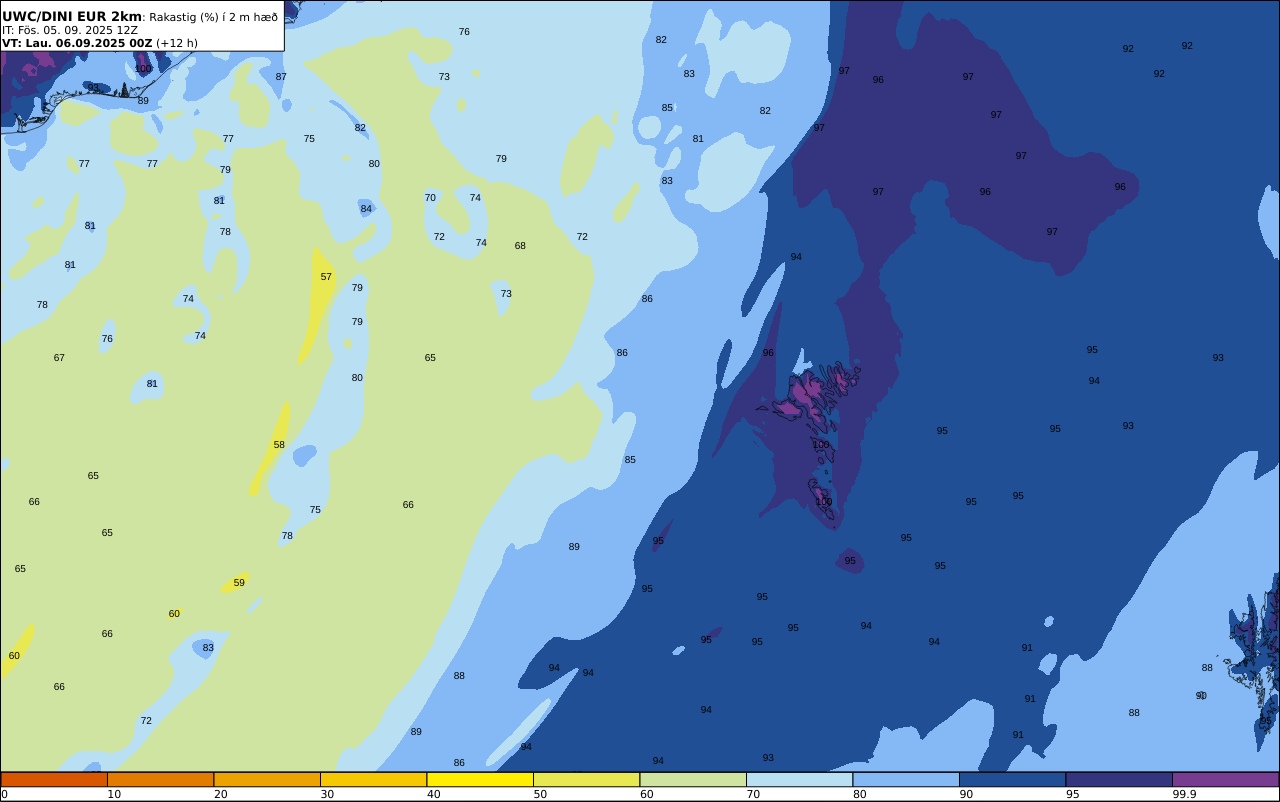Click the humidity value 58 on the map
Screen dimensions: 1280x802
coord(279,445)
